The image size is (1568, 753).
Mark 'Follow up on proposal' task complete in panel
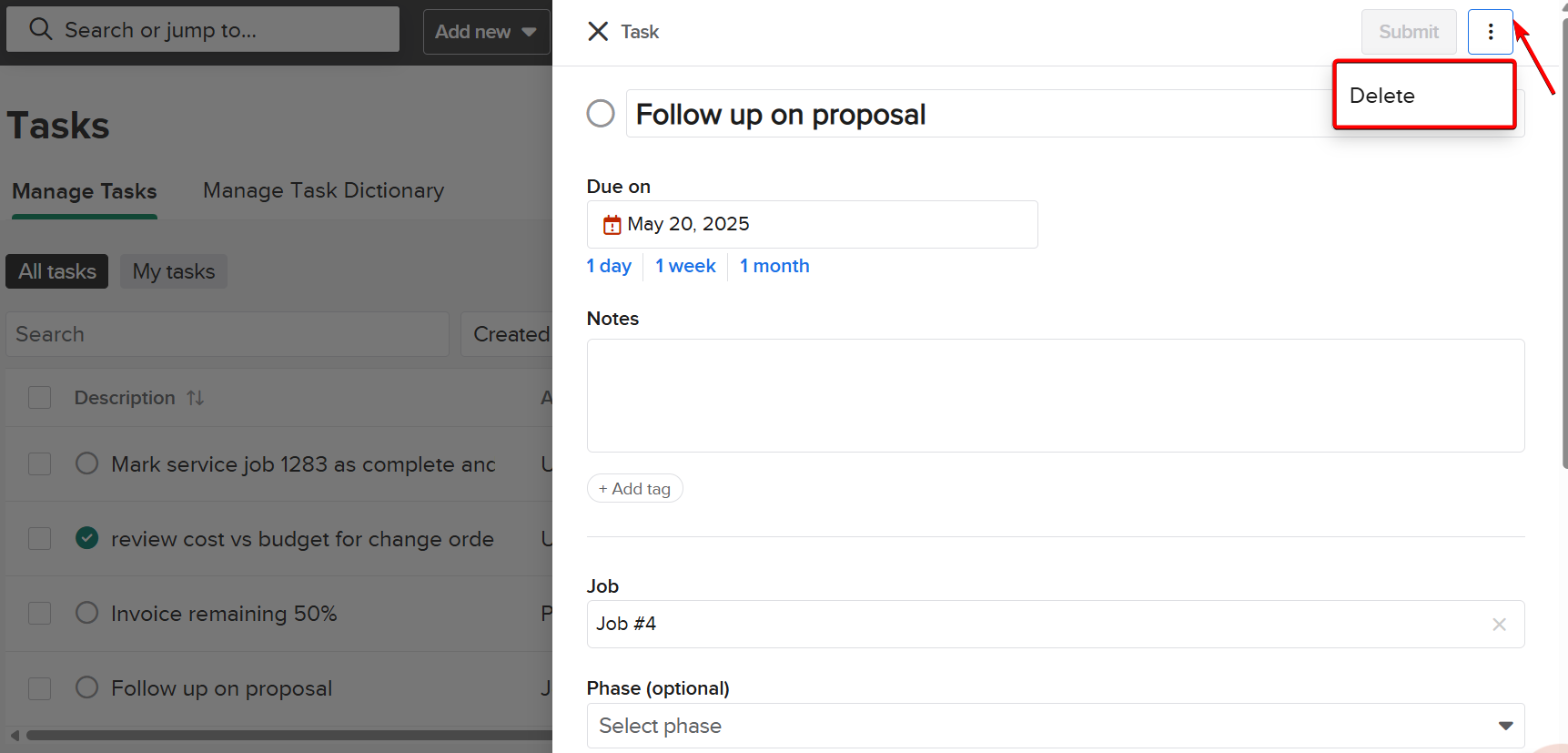601,114
